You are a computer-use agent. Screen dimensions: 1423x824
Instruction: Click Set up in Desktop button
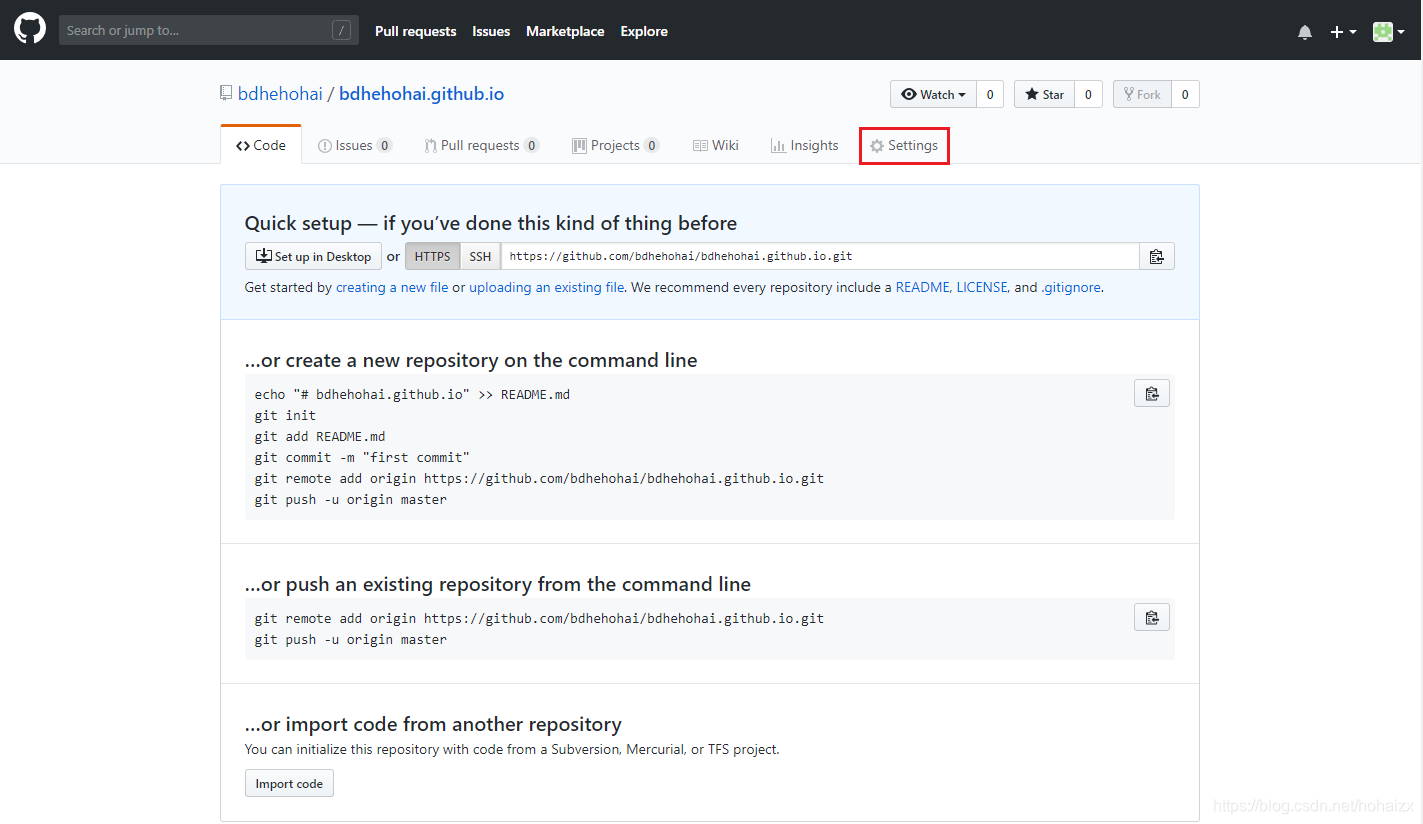click(x=313, y=256)
